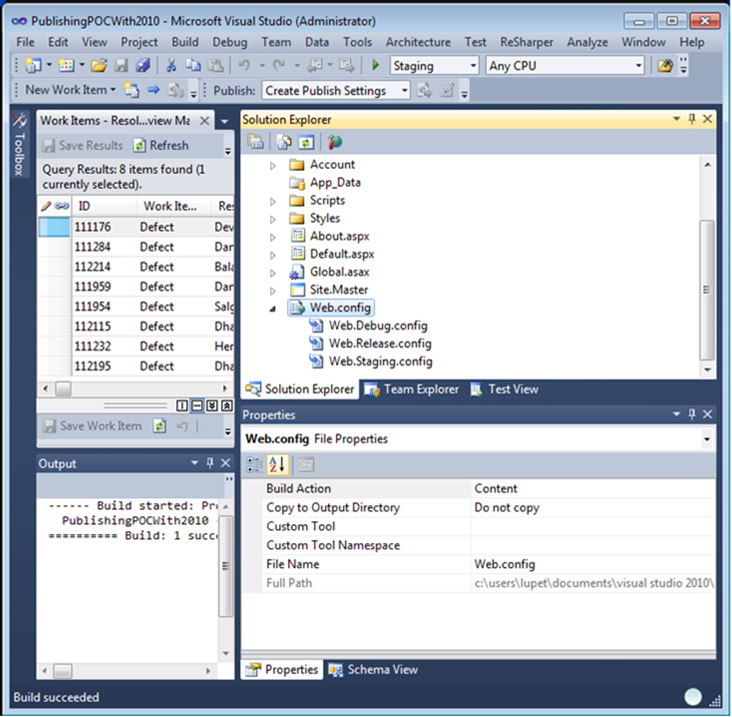Switch to the Team Explorer tab
Screen dimensions: 732x717
coord(412,389)
